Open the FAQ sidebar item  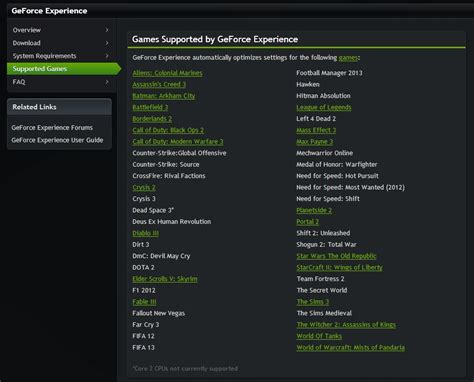click(62, 82)
